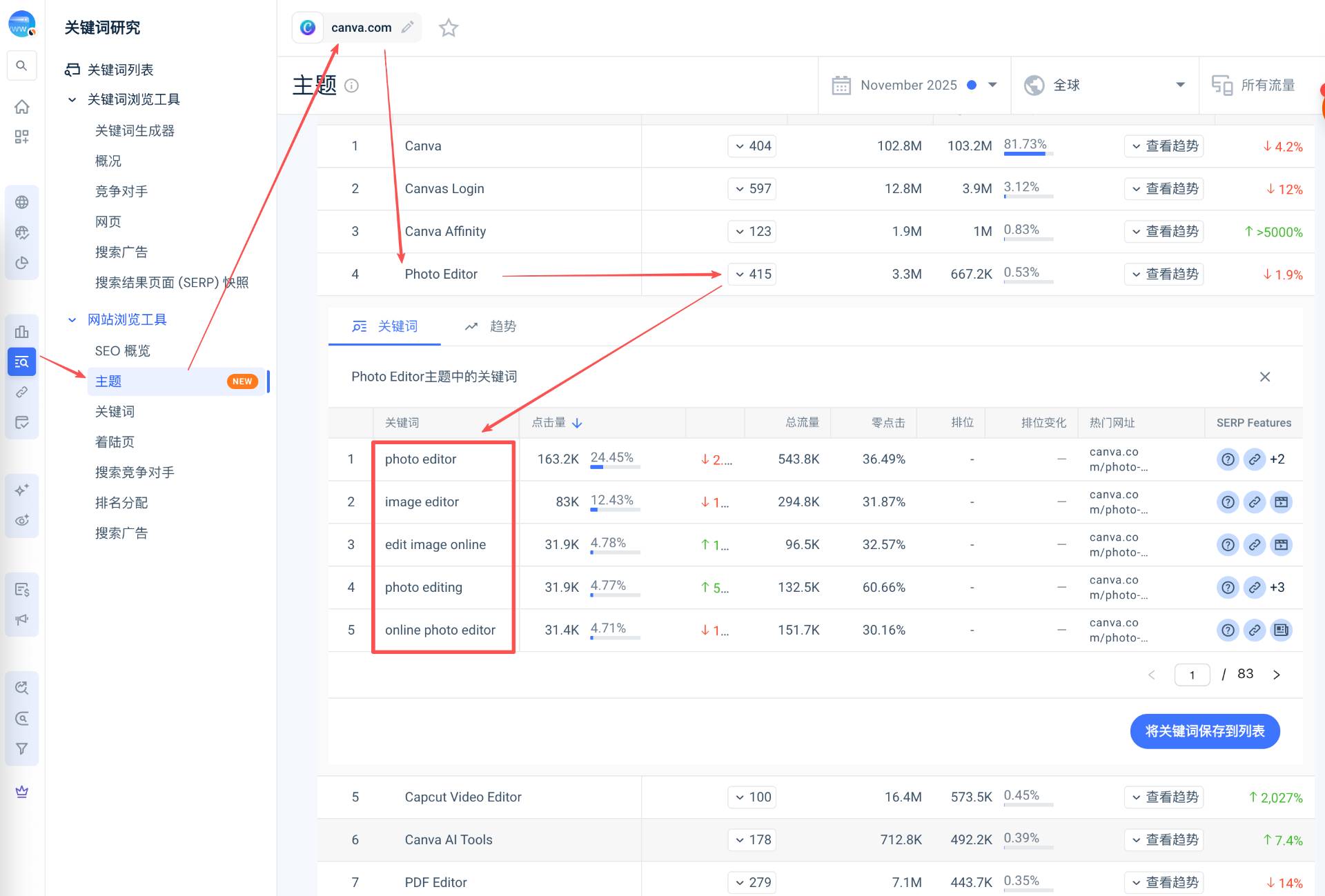Show info tooltip next to 主题 heading
The height and width of the screenshot is (896, 1325).
[351, 86]
